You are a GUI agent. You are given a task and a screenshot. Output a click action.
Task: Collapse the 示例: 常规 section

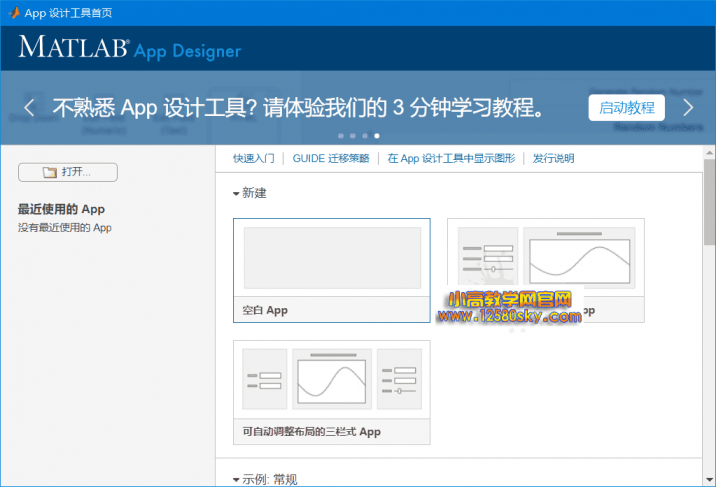pos(236,480)
